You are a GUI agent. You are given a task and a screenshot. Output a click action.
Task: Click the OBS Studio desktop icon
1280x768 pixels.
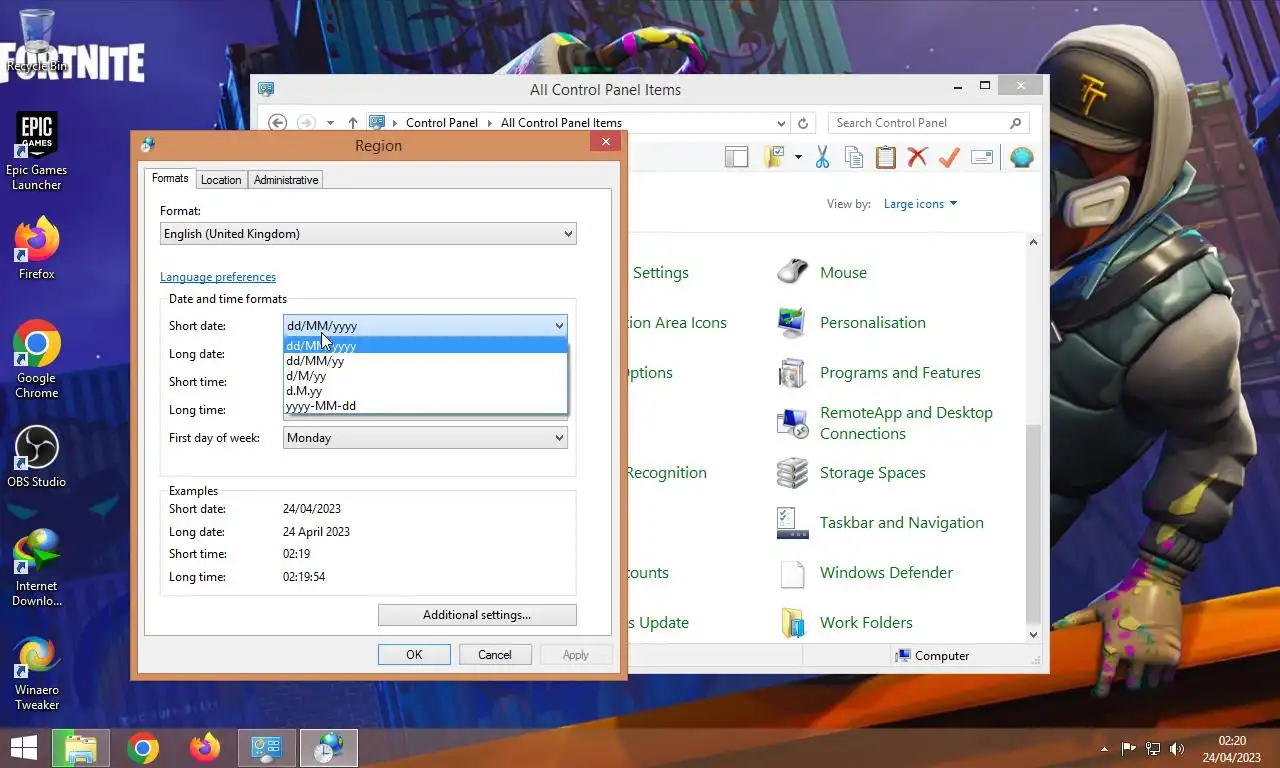[x=37, y=457]
